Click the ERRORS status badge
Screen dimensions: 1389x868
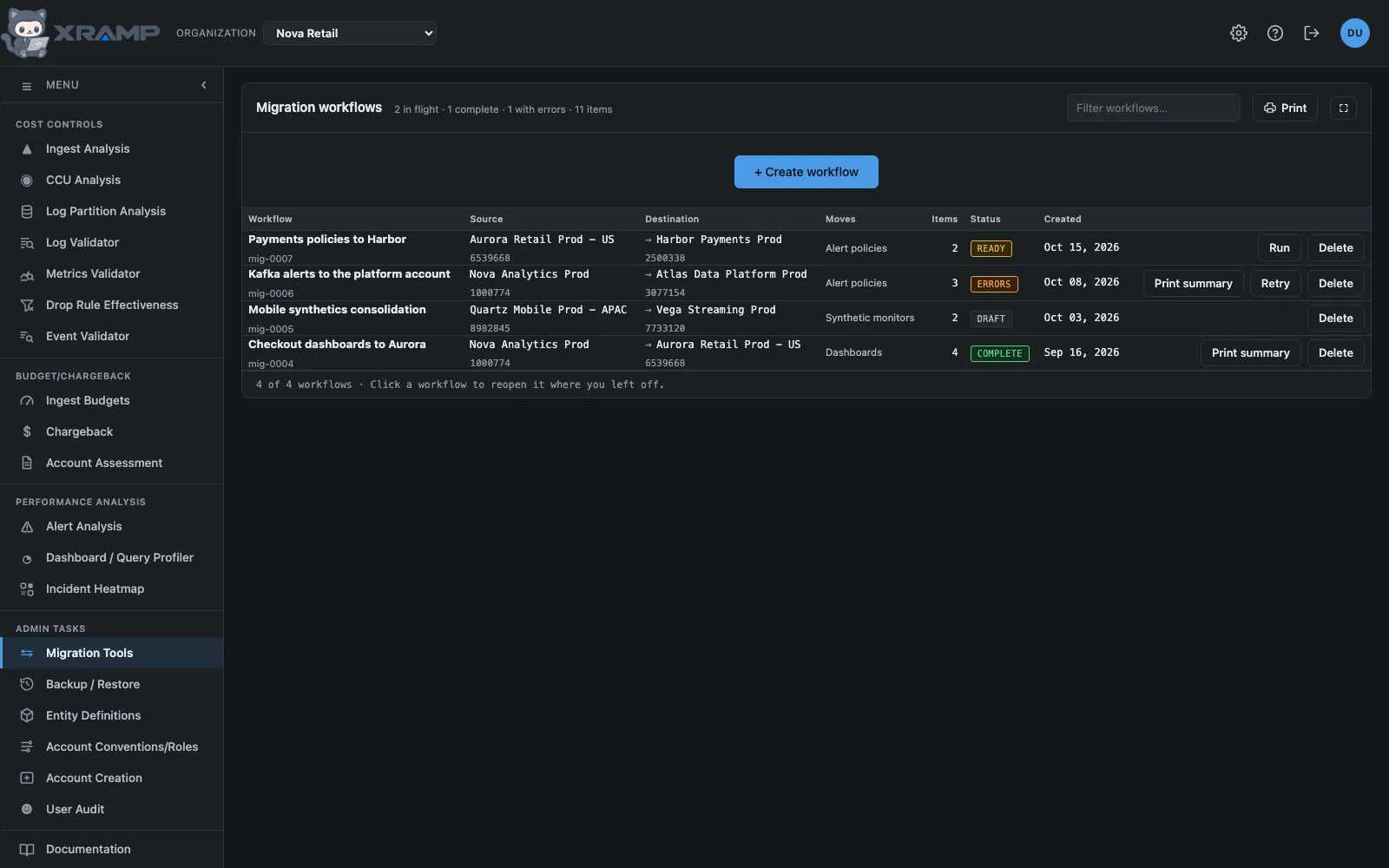[x=994, y=284]
